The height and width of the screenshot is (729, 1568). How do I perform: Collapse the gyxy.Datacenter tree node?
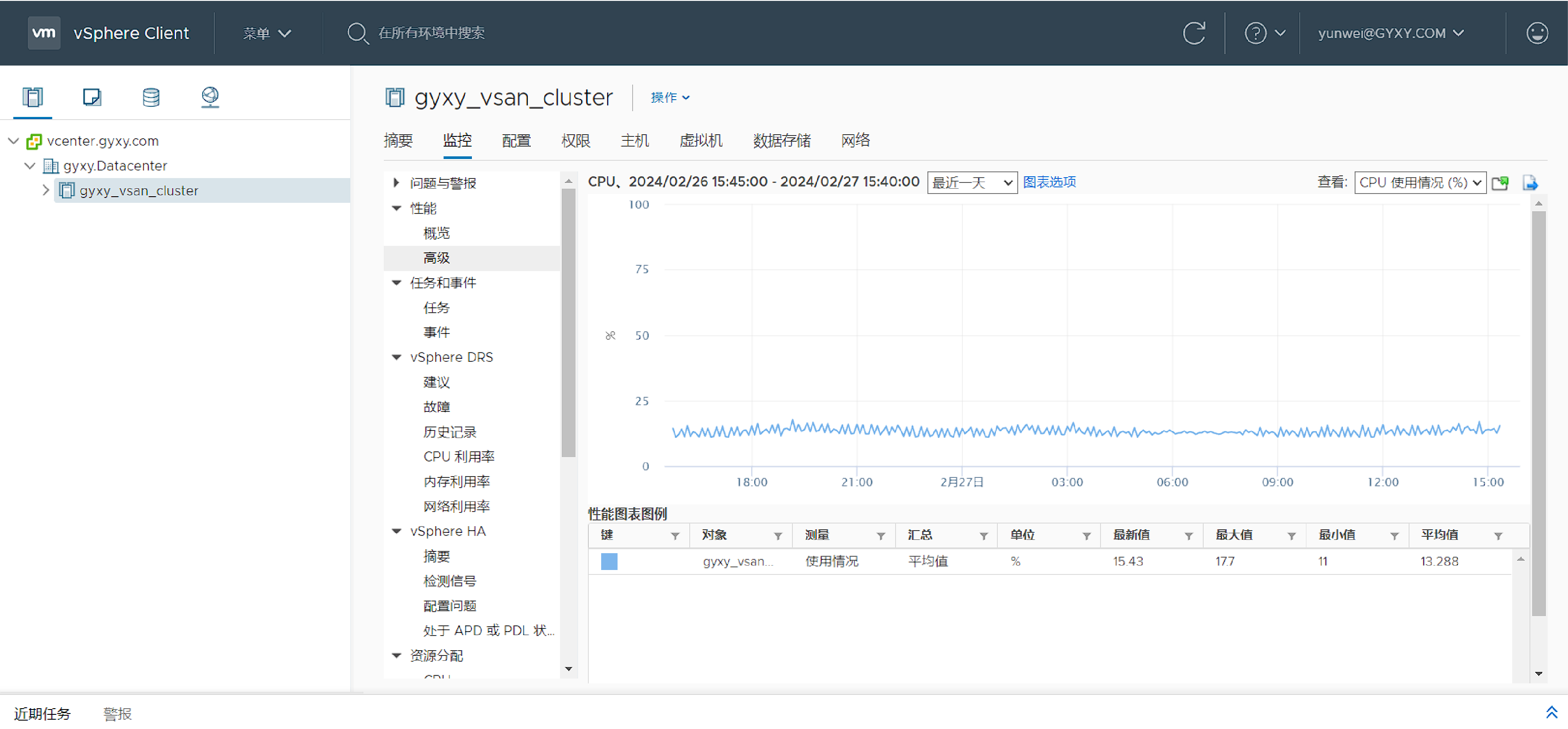coord(29,166)
